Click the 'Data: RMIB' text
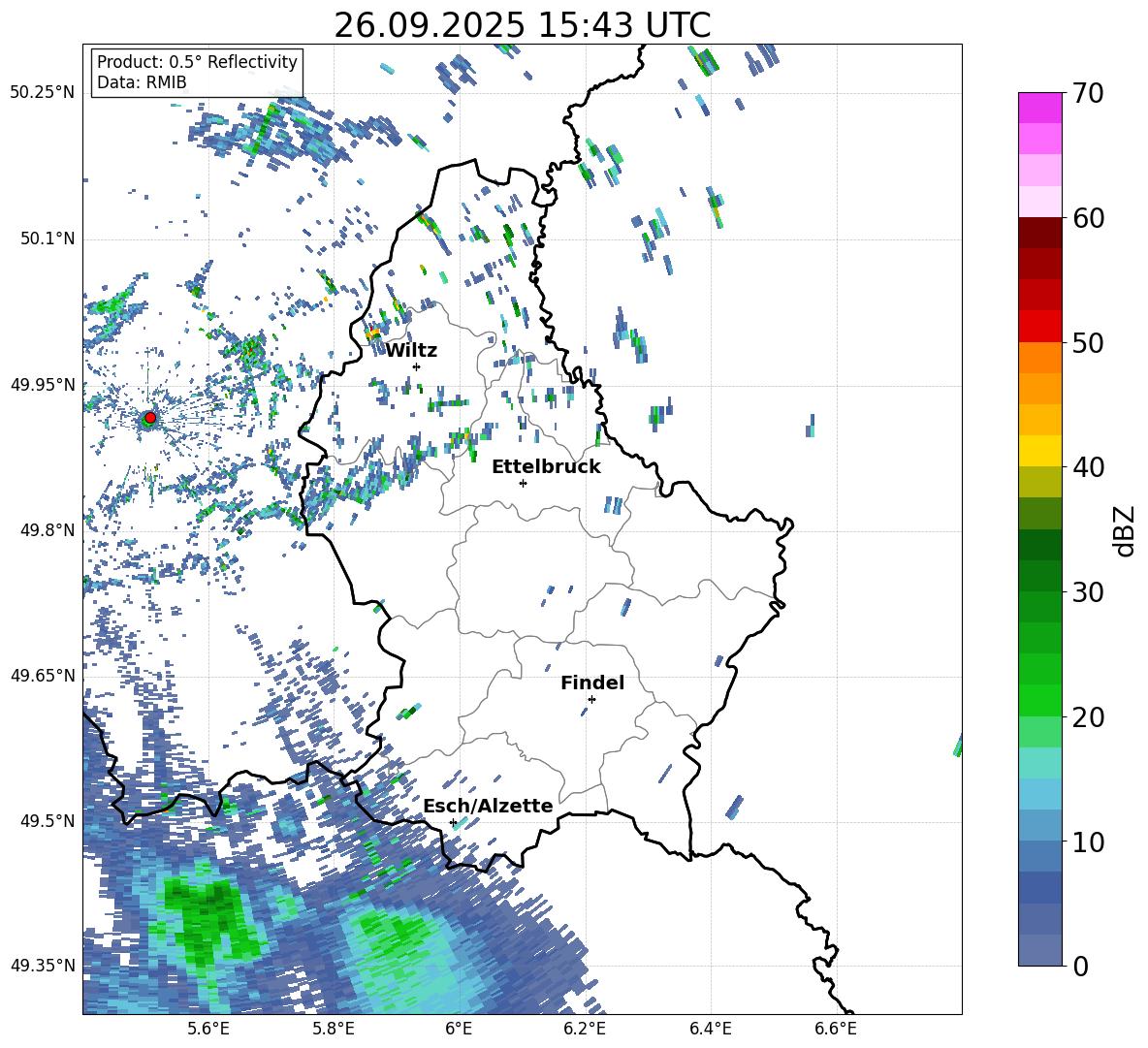Screen dimensions: 1148x1048 coord(142,82)
